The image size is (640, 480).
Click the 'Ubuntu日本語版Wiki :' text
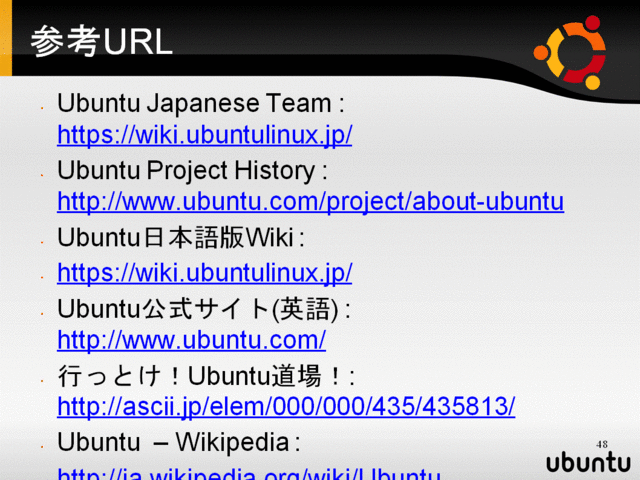click(x=181, y=238)
